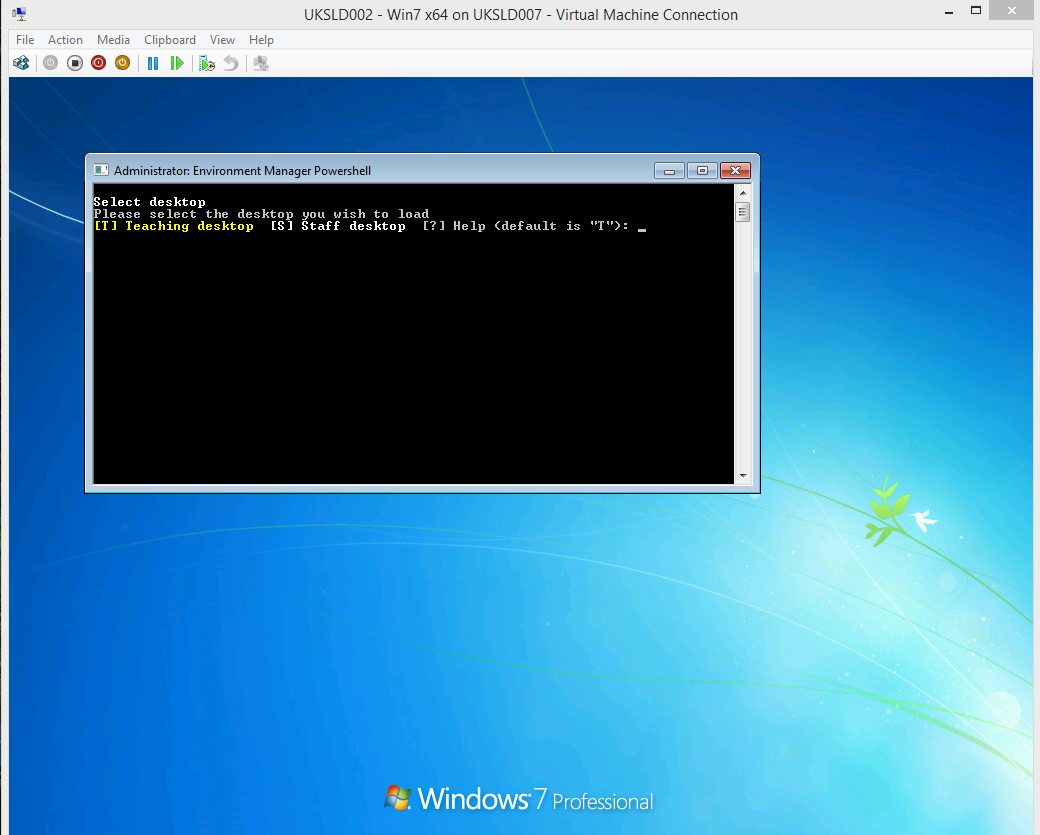Viewport: 1040px width, 835px height.
Task: Turn off the VM with the stop icon
Action: 75,63
